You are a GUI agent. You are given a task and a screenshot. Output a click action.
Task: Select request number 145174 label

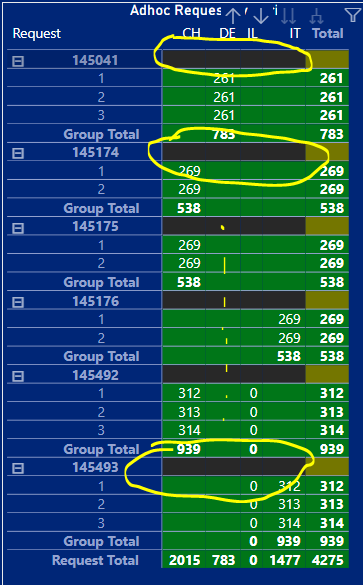(x=96, y=152)
